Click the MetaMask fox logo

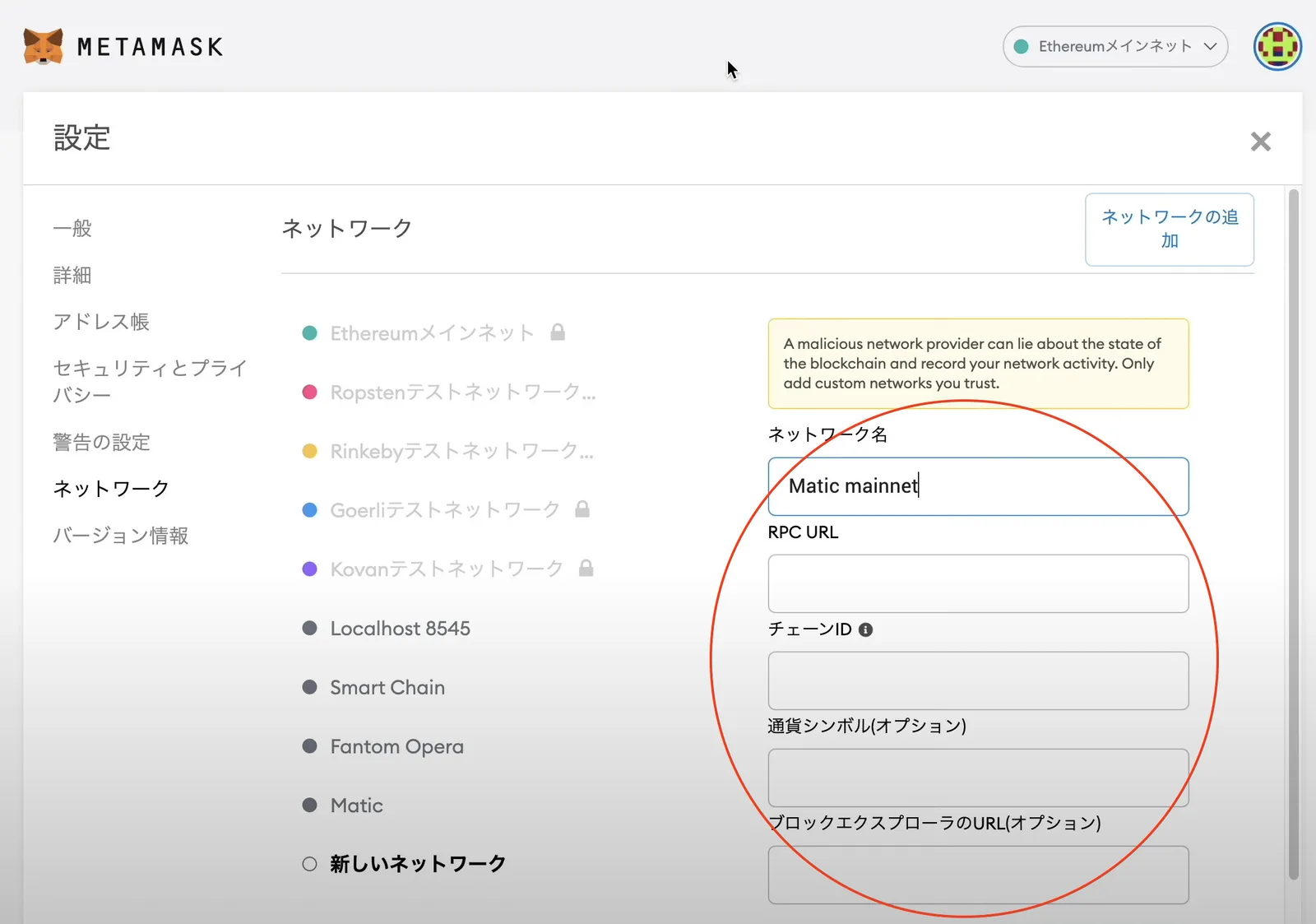pos(43,46)
